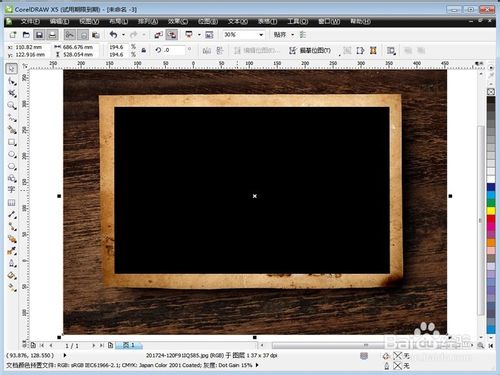Open the 编辑 (Edit) menu

[x=59, y=21]
